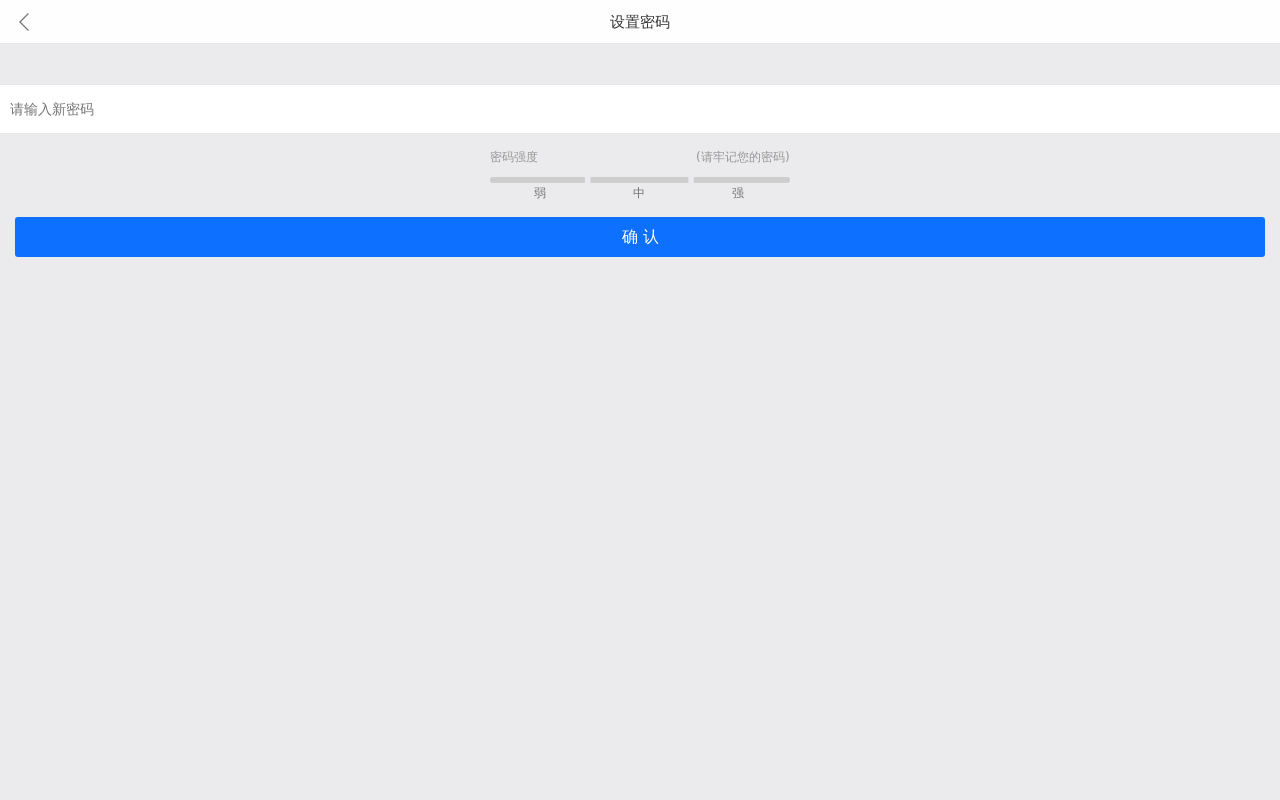Focus the 请输入新密码 placeholder text

[52, 109]
